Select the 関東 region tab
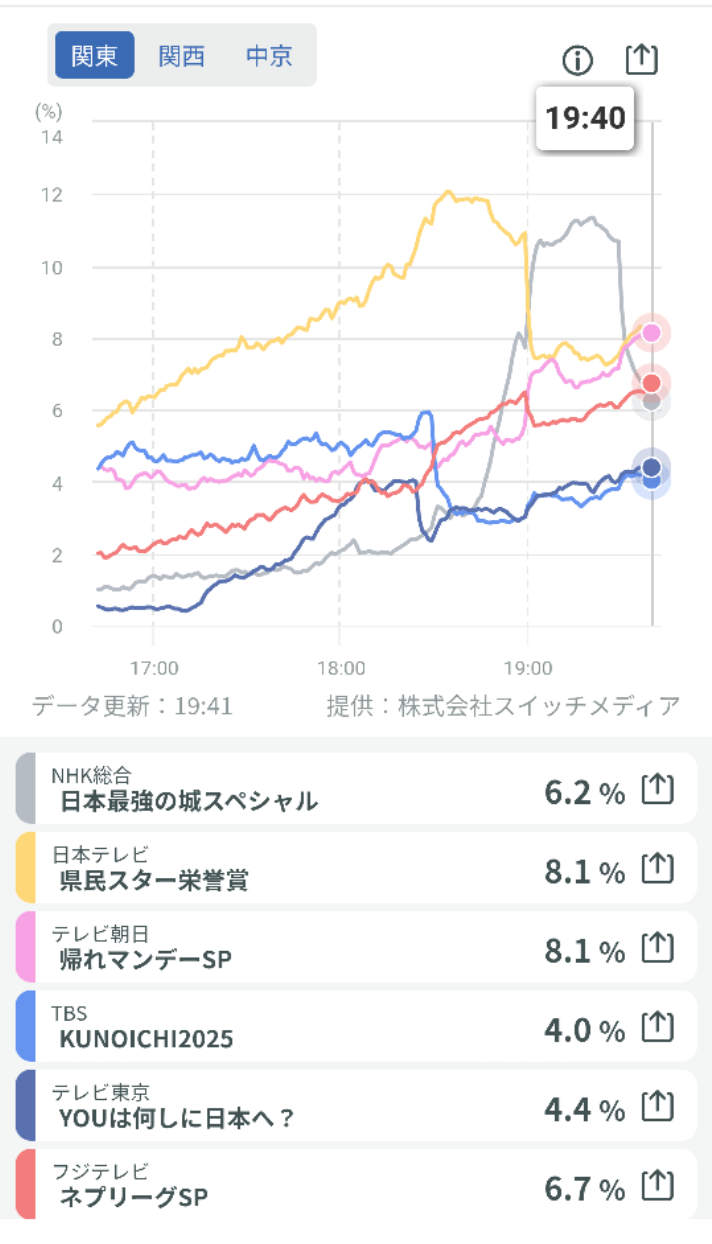The width and height of the screenshot is (712, 1244). [x=95, y=56]
